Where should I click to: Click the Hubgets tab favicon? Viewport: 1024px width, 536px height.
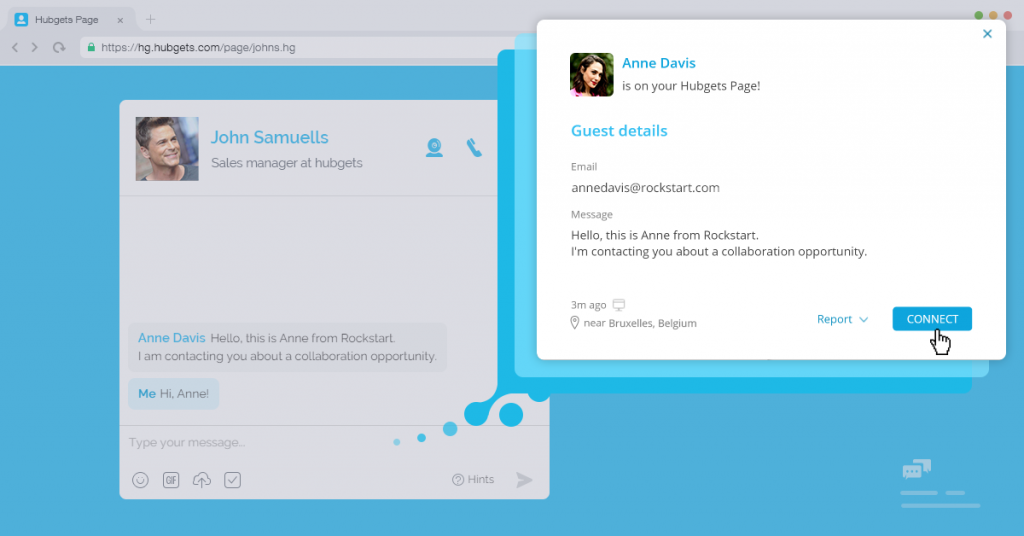tap(21, 20)
